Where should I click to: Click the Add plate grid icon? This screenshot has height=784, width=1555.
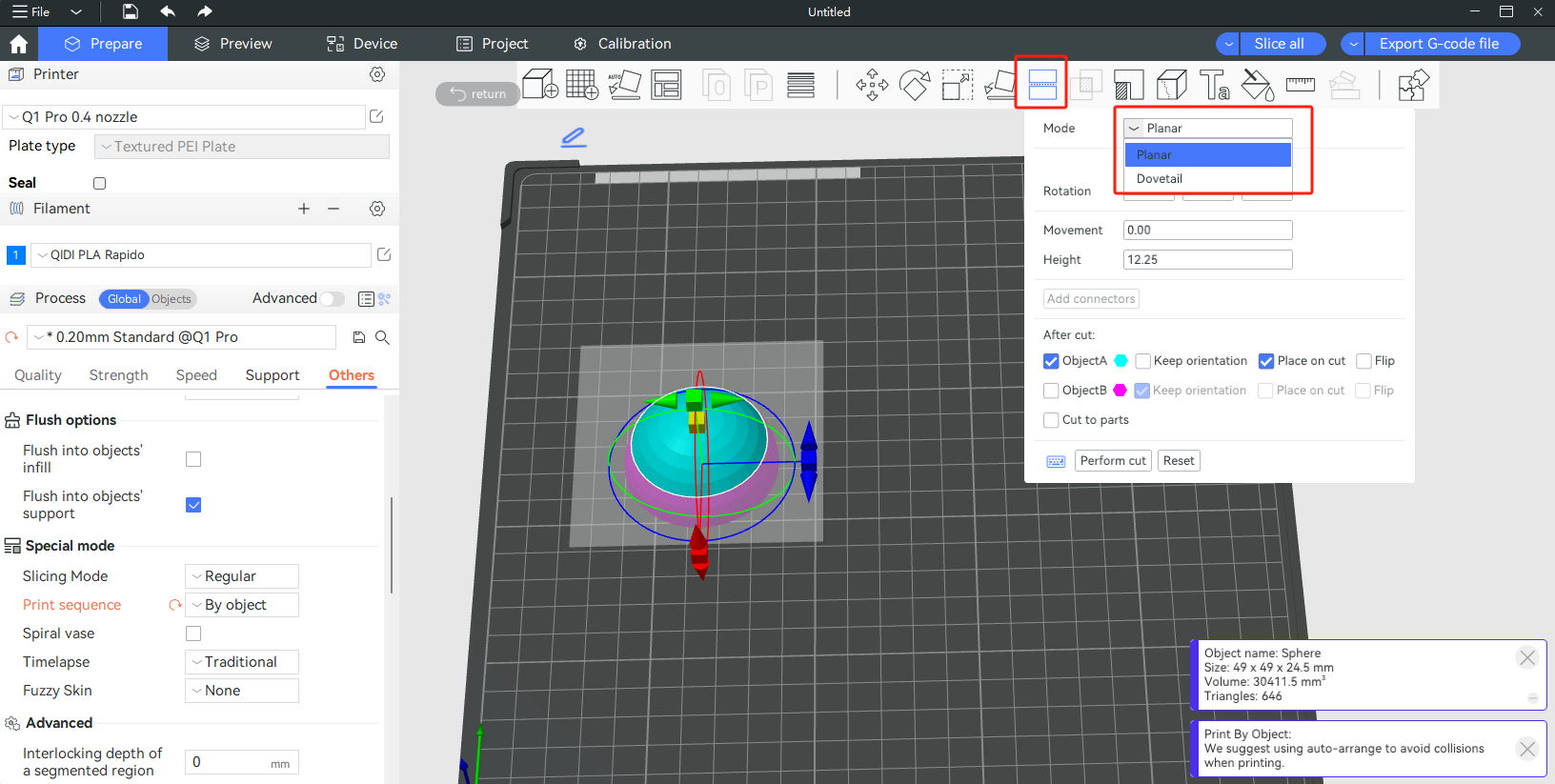582,85
